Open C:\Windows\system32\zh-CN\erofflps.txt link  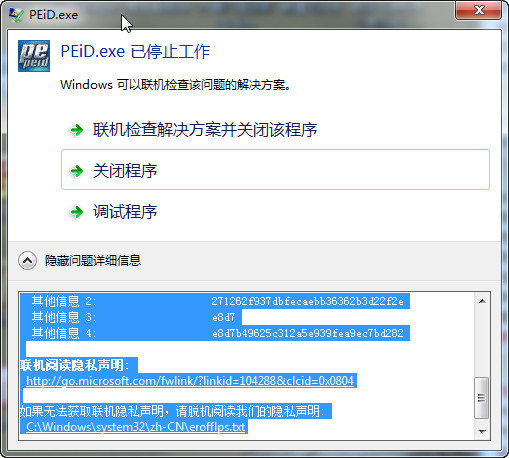[x=136, y=427]
